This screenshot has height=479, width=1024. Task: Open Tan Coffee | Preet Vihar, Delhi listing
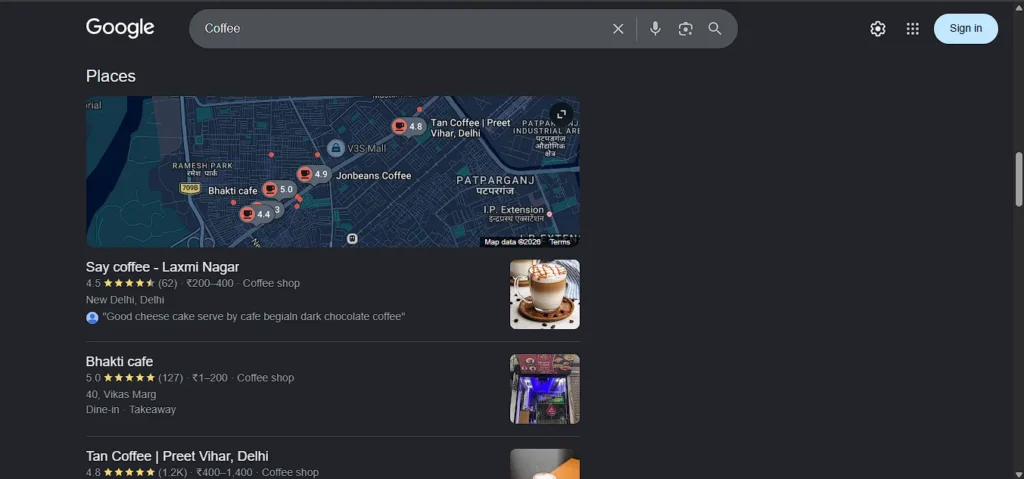point(177,456)
